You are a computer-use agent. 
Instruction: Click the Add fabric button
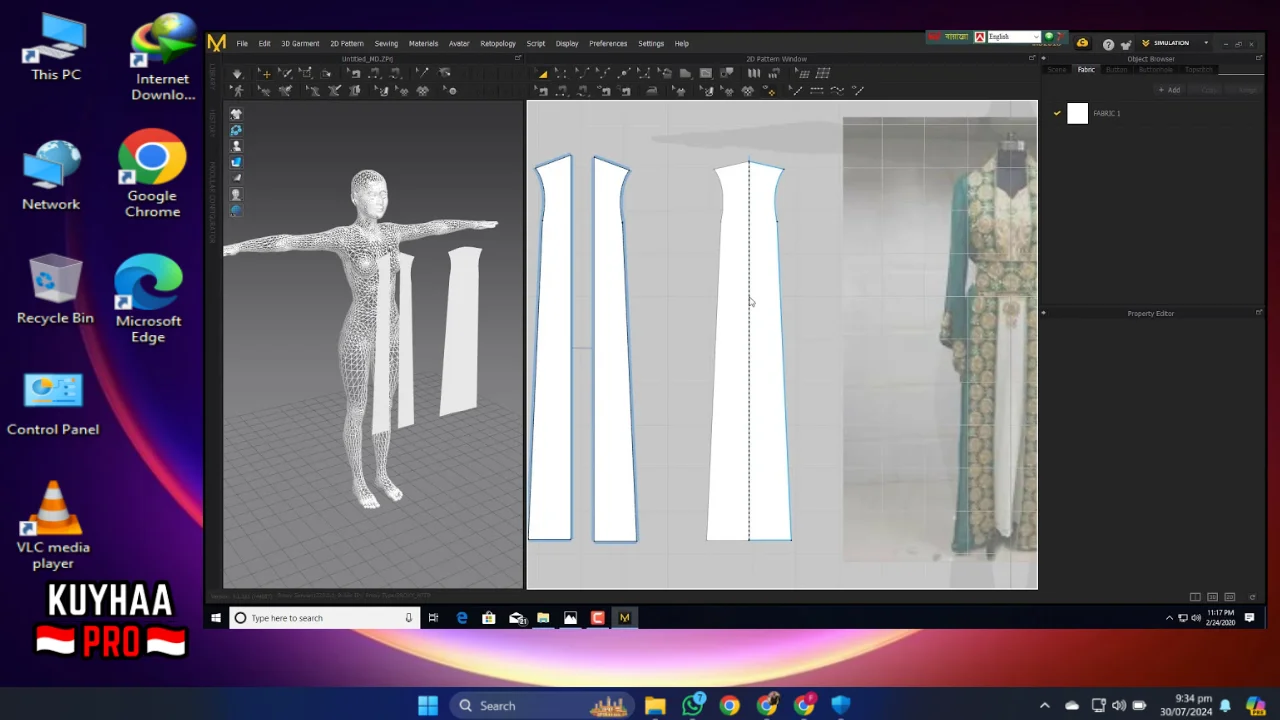point(1169,90)
